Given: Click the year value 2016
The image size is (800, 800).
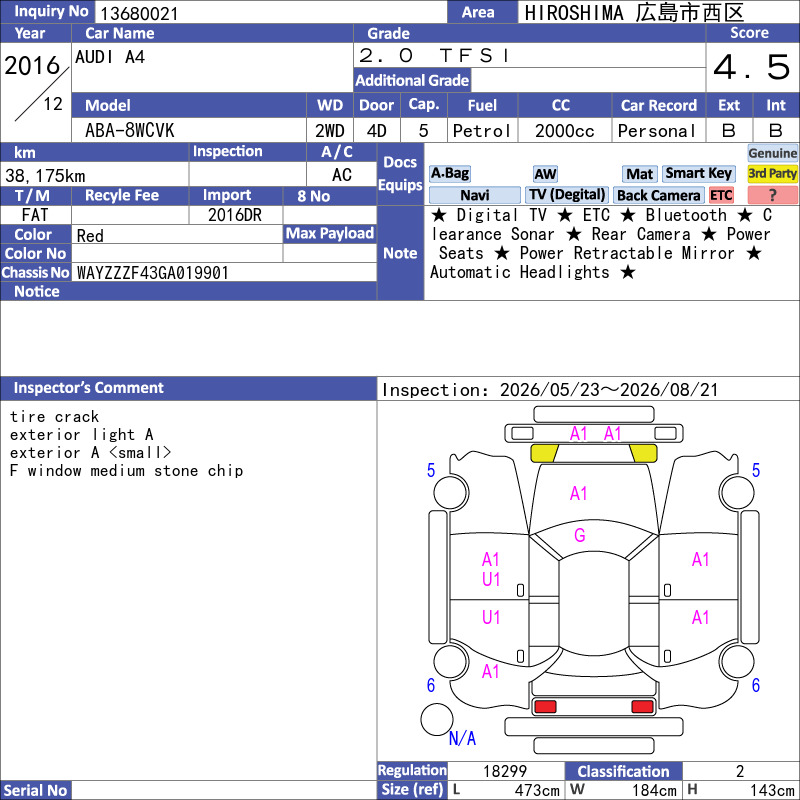Looking at the screenshot, I should 32,66.
